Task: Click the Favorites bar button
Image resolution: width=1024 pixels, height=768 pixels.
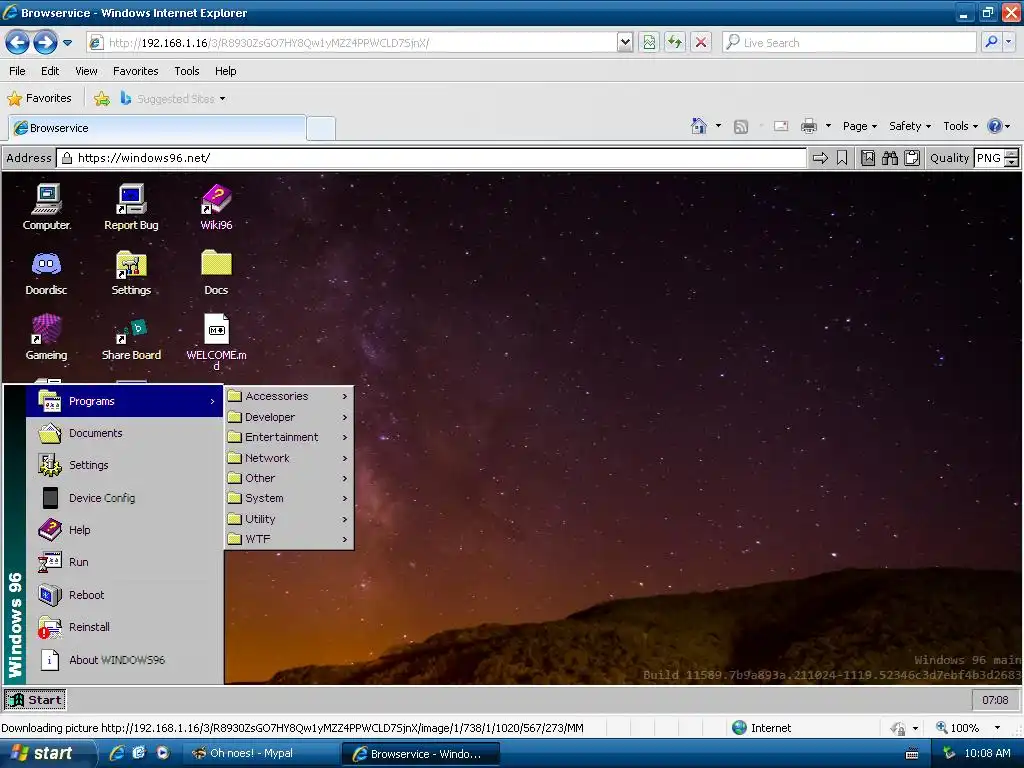Action: point(40,99)
